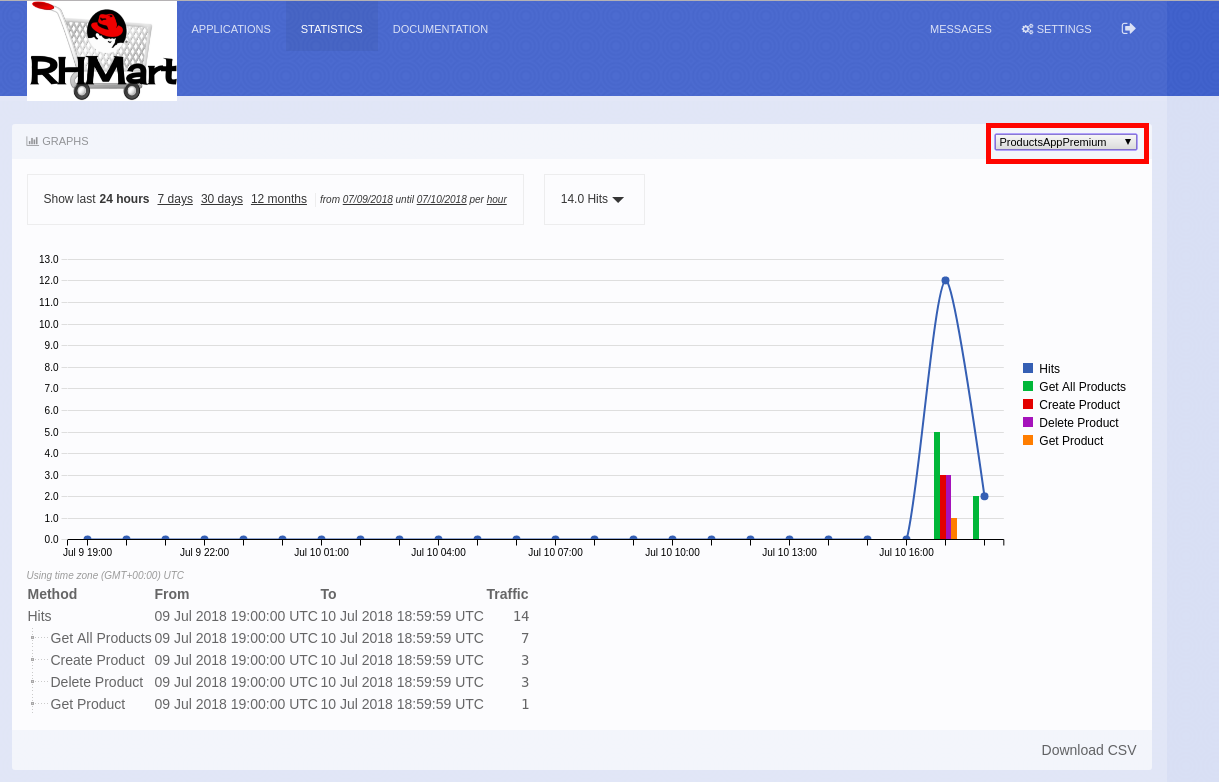Image resolution: width=1219 pixels, height=782 pixels.
Task: Click the sign out arrow icon
Action: point(1128,29)
